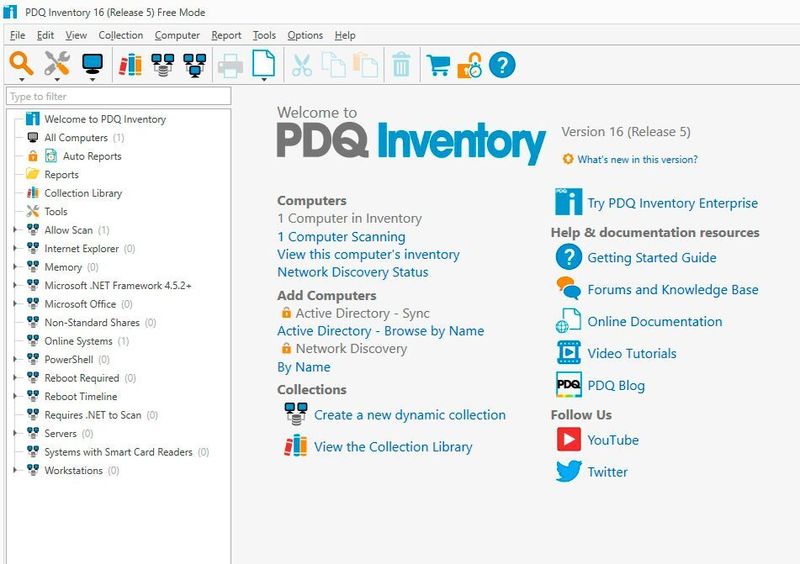800x564 pixels.
Task: Select All Computers in the tree
Action: pos(76,138)
